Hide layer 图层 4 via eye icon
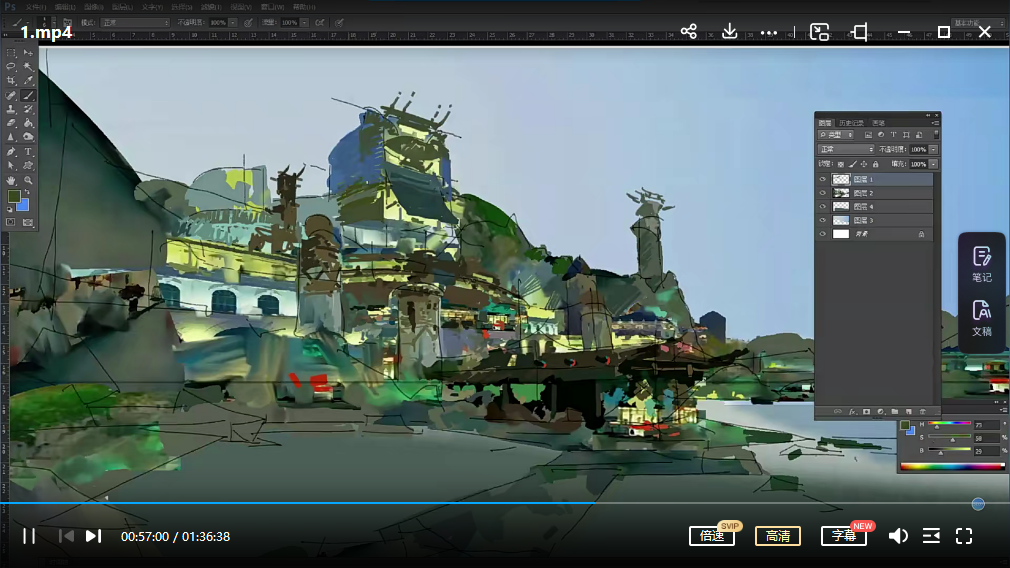The height and width of the screenshot is (568, 1010). click(x=823, y=207)
